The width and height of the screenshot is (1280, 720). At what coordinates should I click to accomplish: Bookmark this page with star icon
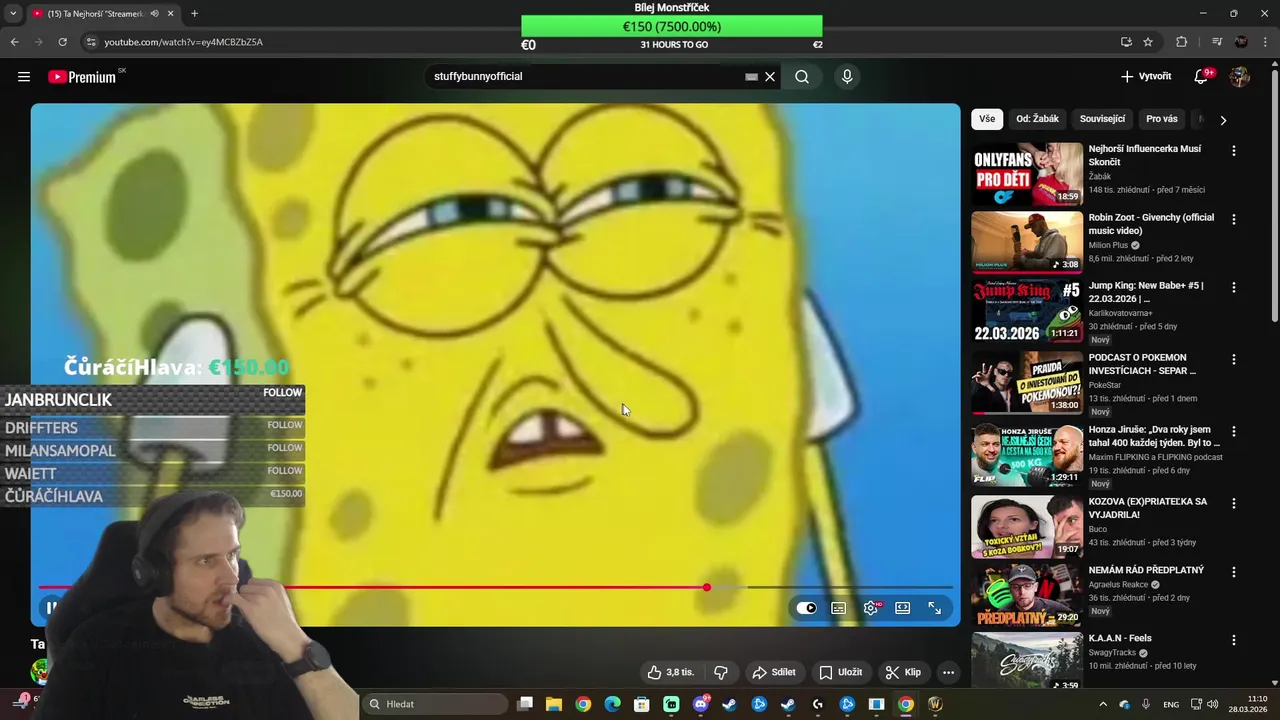point(1148,42)
